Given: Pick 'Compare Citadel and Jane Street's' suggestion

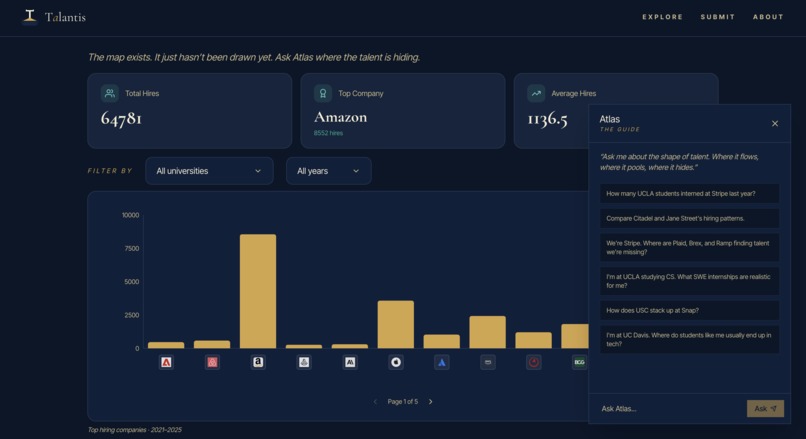Looking at the screenshot, I should tap(689, 218).
